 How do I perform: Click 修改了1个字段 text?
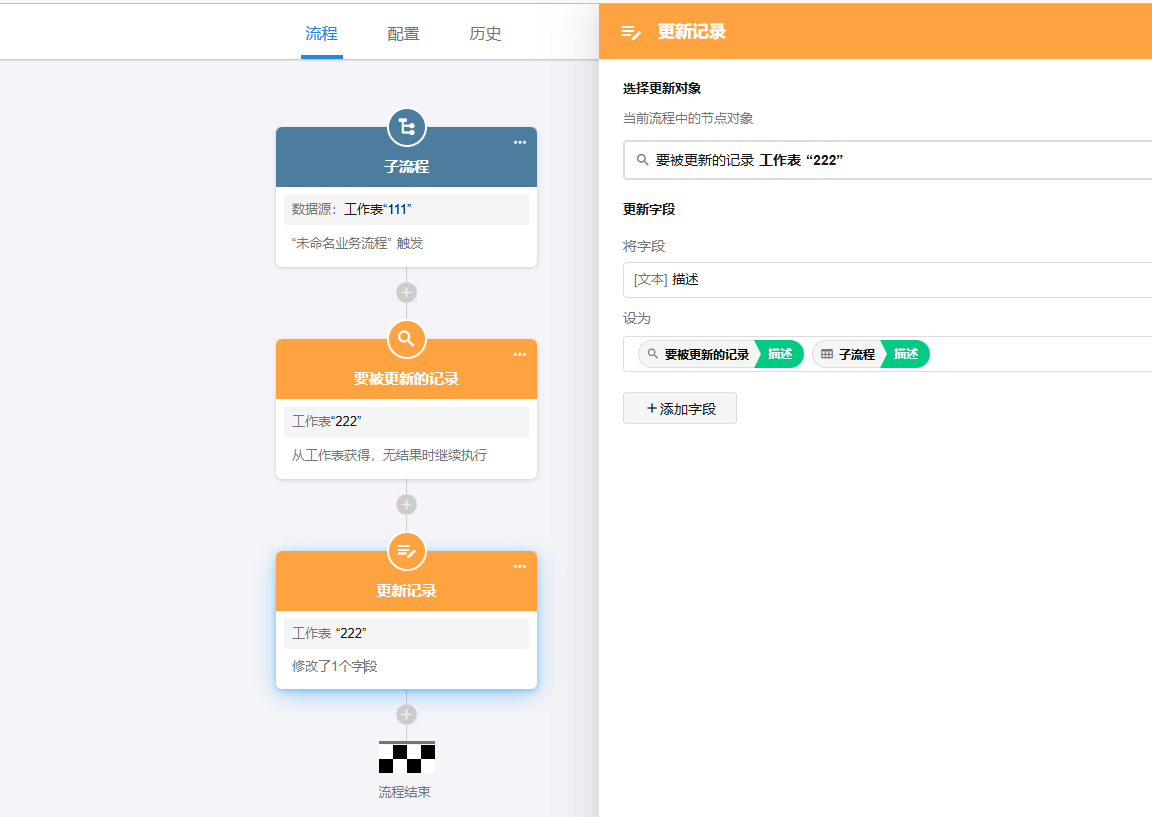[334, 666]
